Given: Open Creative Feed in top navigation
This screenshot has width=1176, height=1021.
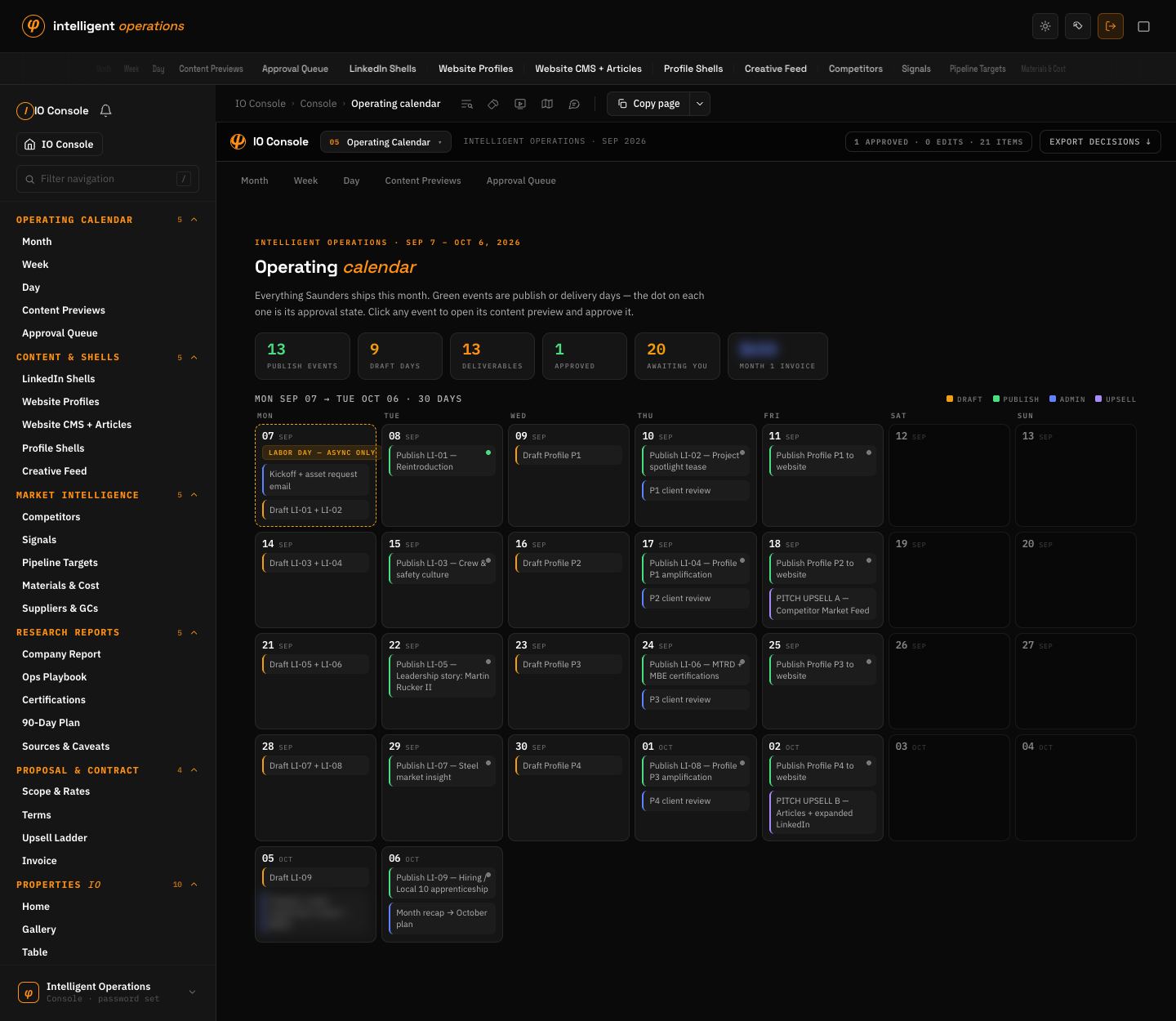Looking at the screenshot, I should coord(776,69).
